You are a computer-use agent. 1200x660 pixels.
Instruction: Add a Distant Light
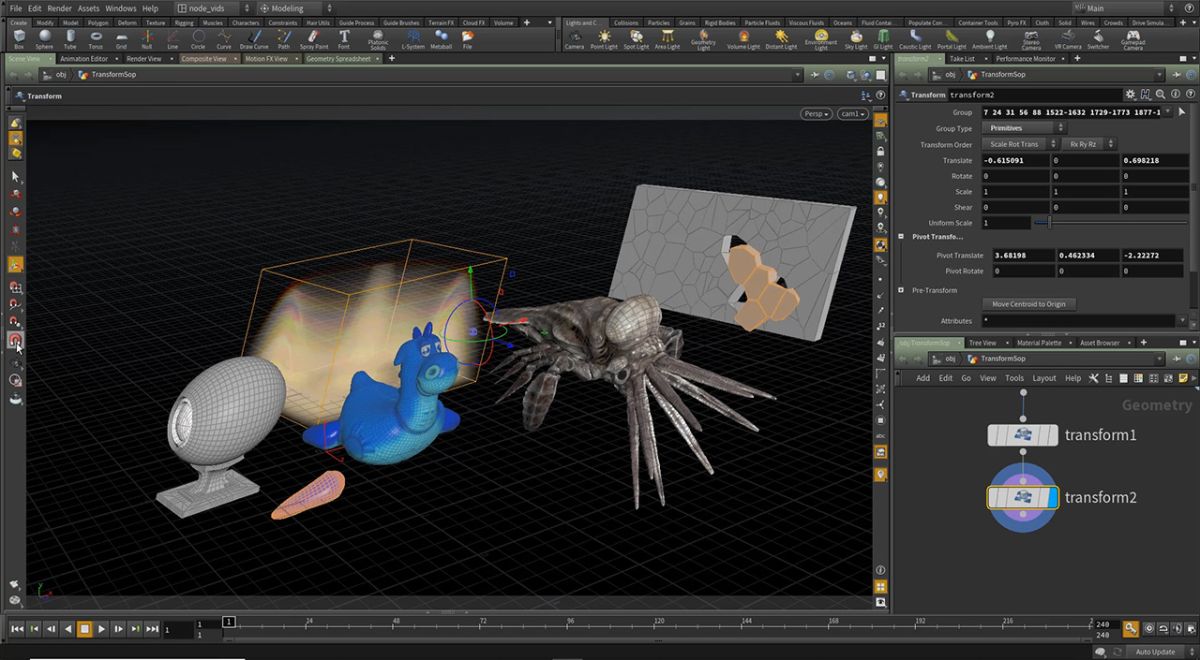point(781,40)
